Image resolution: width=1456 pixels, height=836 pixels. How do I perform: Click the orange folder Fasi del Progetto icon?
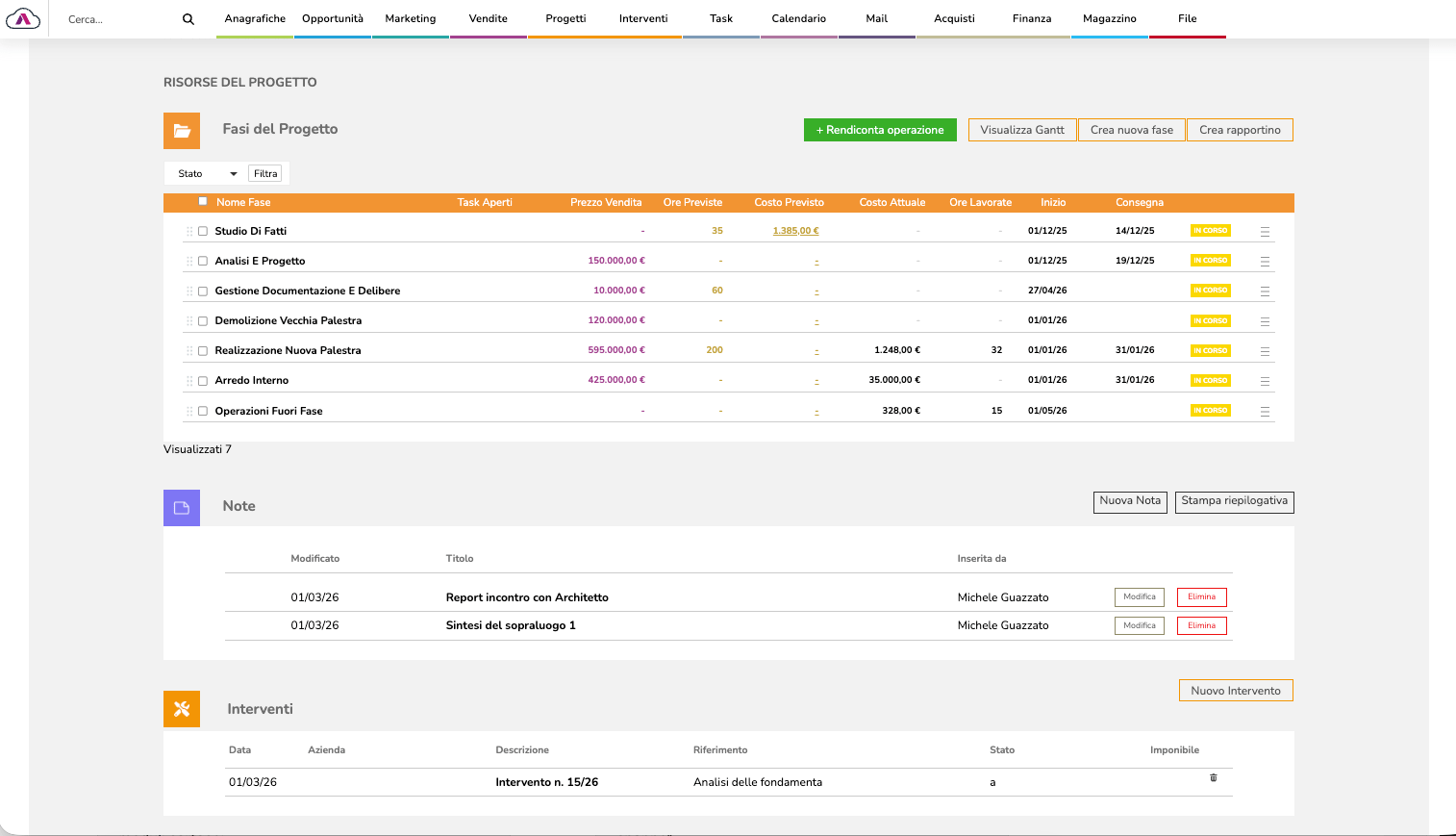182,131
